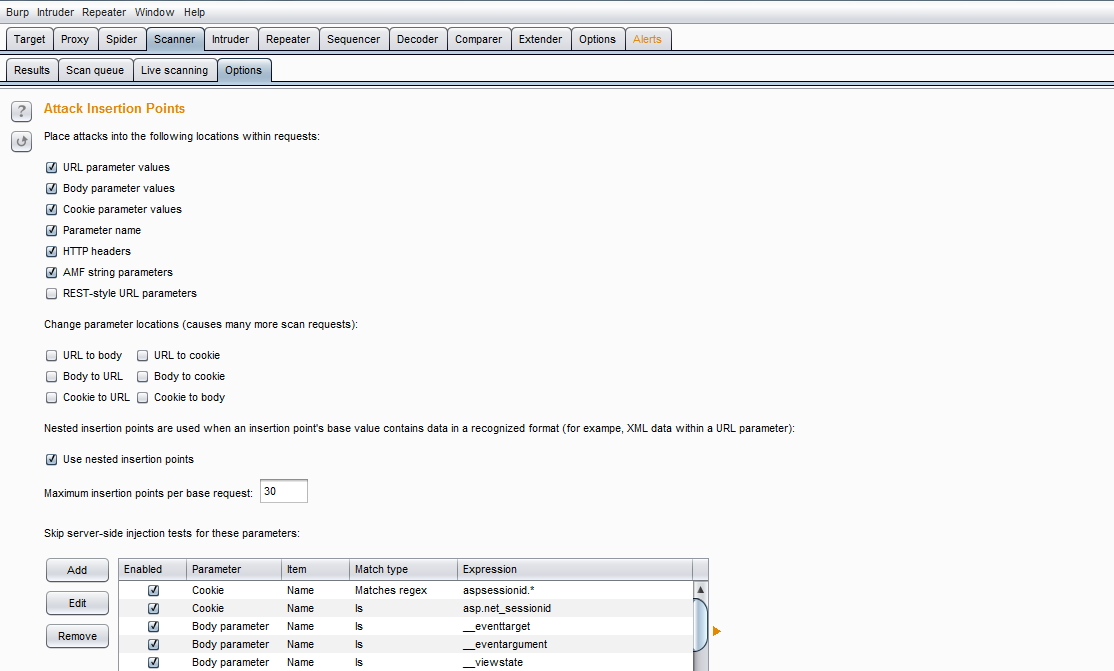The width and height of the screenshot is (1114, 671).
Task: Check the Body to cookie option
Action: (142, 377)
